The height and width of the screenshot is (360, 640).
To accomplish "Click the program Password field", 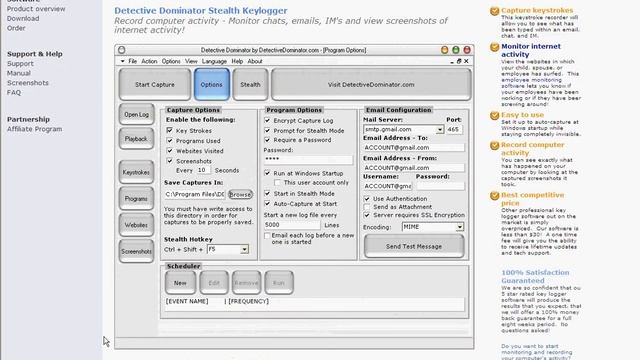I will 308,159.
